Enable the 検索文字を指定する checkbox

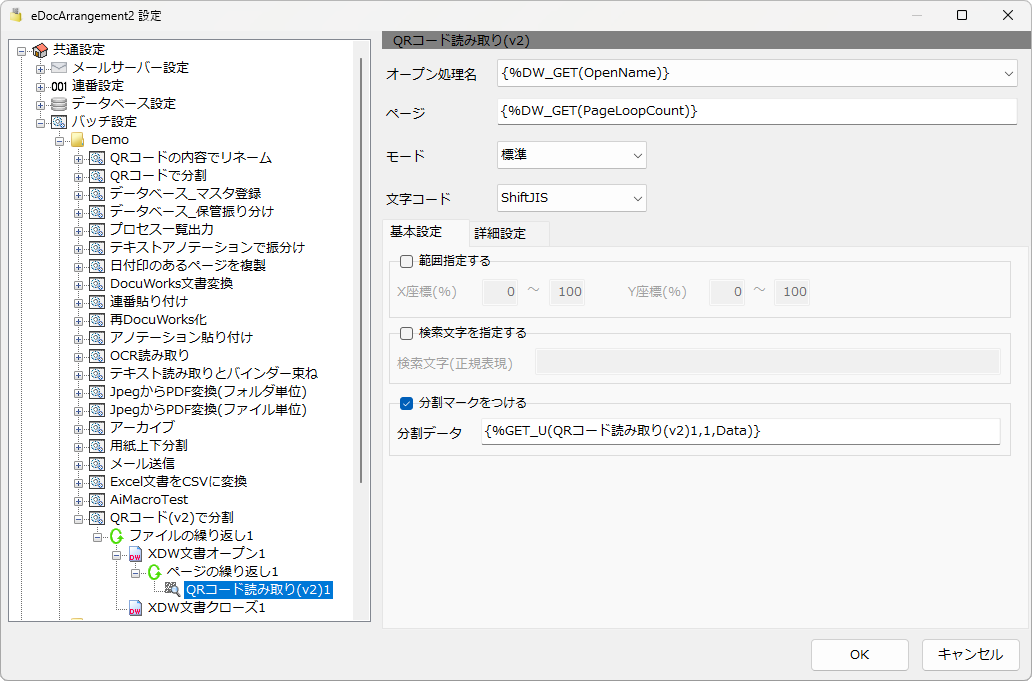click(x=407, y=333)
